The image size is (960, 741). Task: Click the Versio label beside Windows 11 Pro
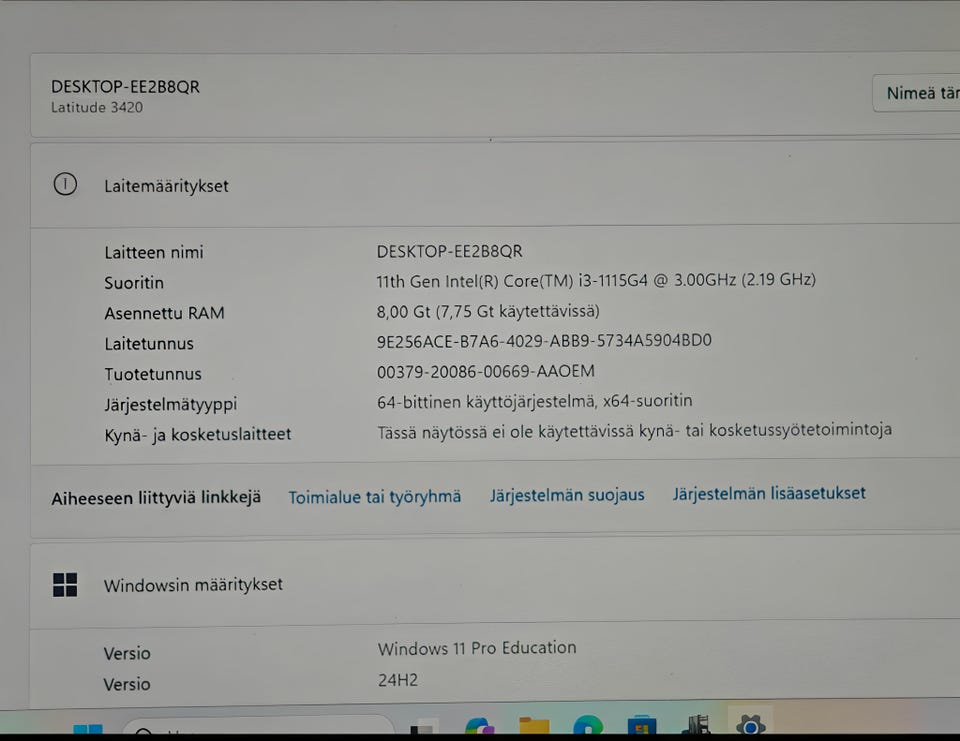click(x=127, y=653)
